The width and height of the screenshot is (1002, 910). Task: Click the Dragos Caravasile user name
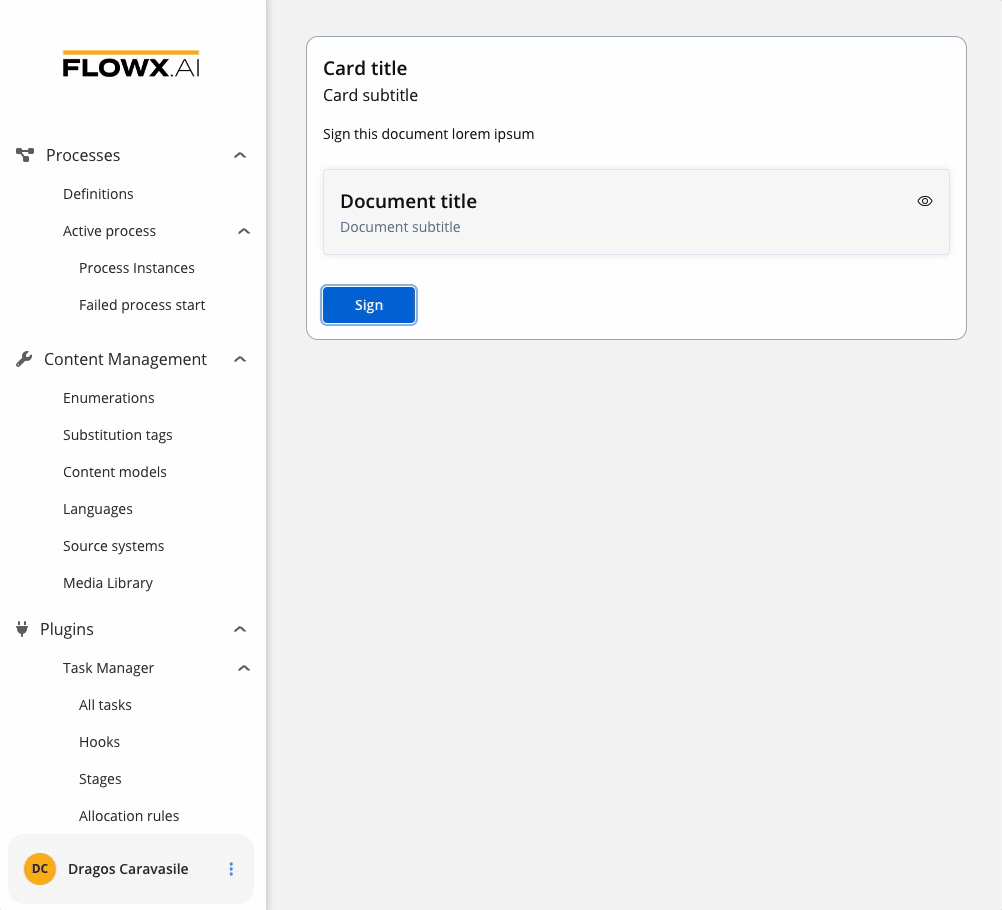click(x=128, y=869)
